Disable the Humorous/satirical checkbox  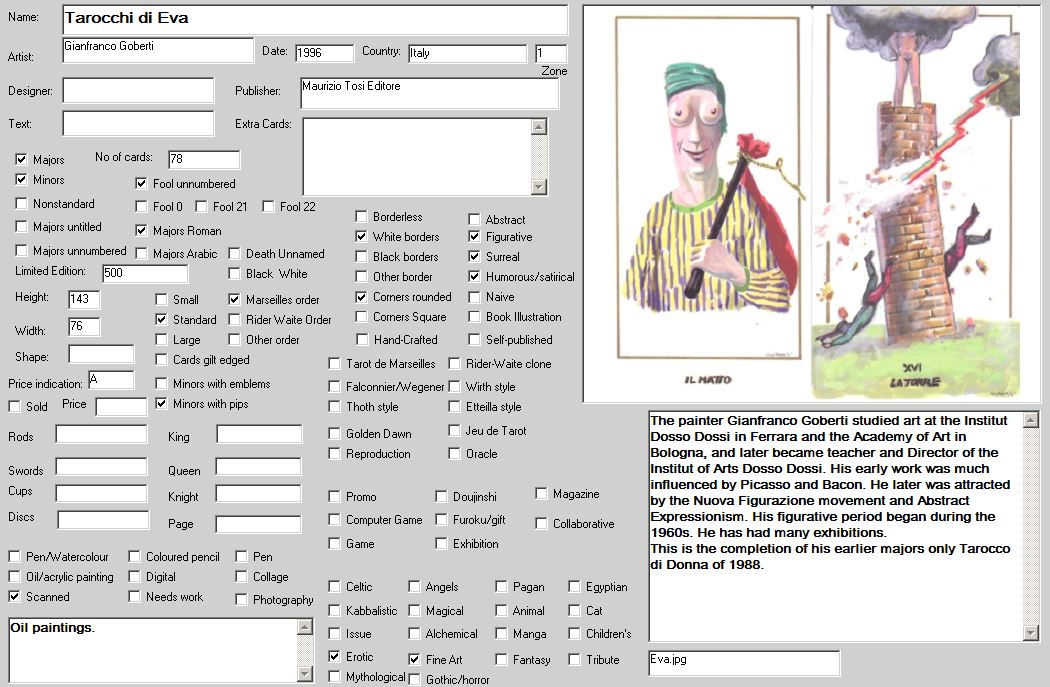(475, 277)
